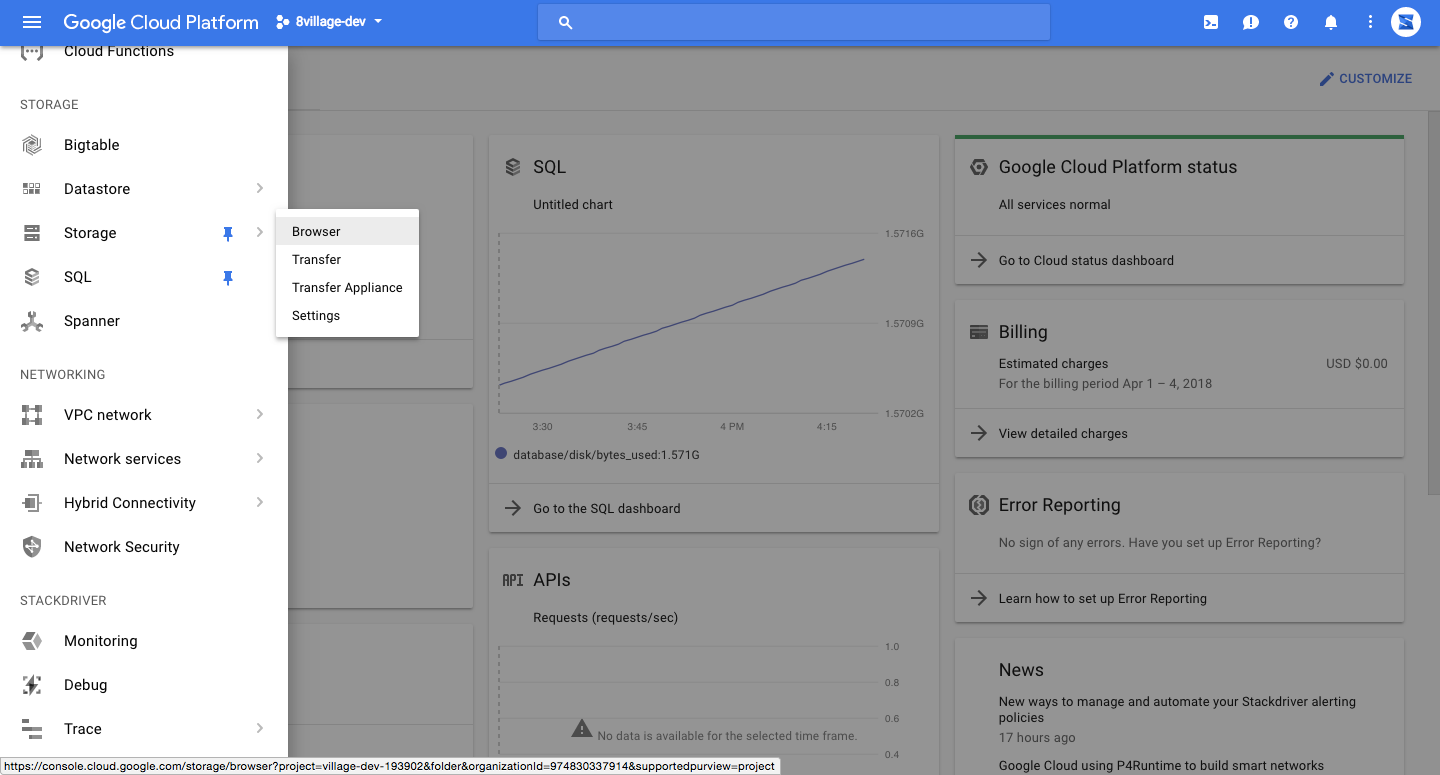Activate Cloud Shell icon in header
This screenshot has height=775, width=1440.
(1211, 22)
